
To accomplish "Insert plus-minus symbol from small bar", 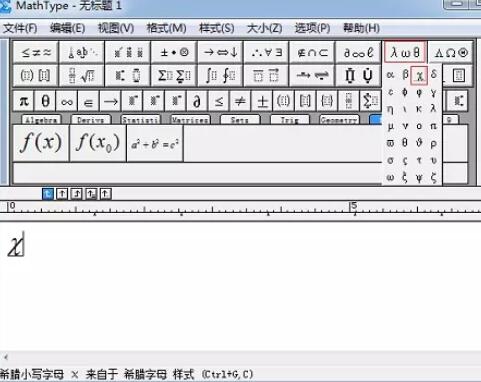I will click(262, 101).
